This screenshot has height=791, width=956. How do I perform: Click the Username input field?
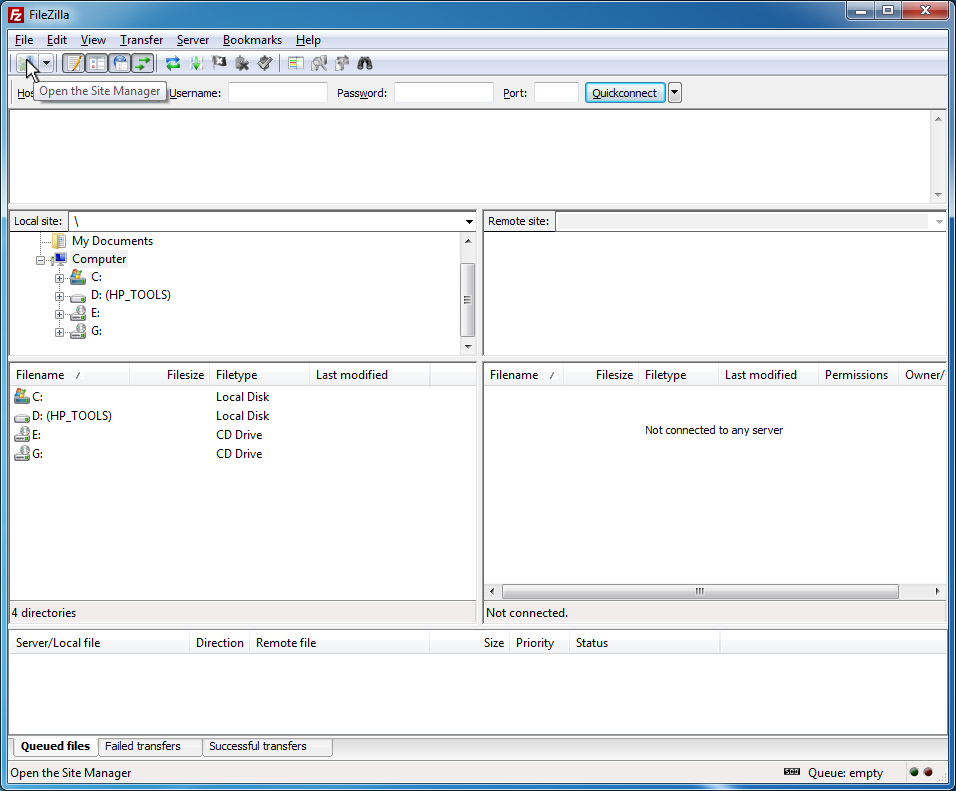tap(277, 93)
